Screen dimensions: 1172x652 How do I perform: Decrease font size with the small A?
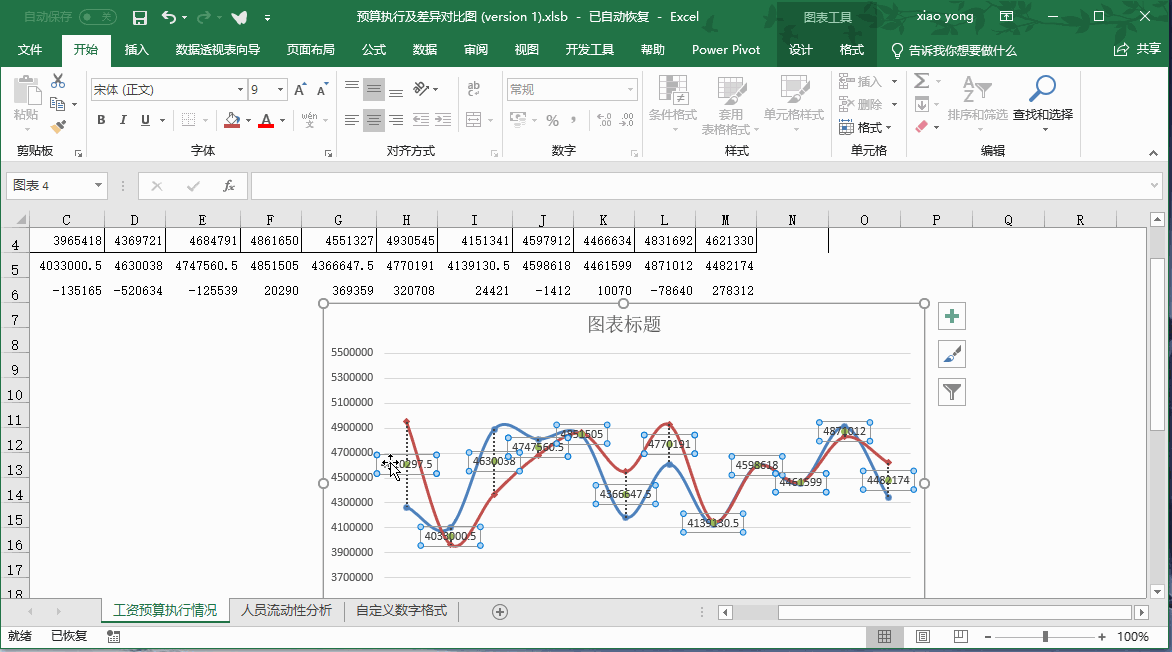click(322, 90)
